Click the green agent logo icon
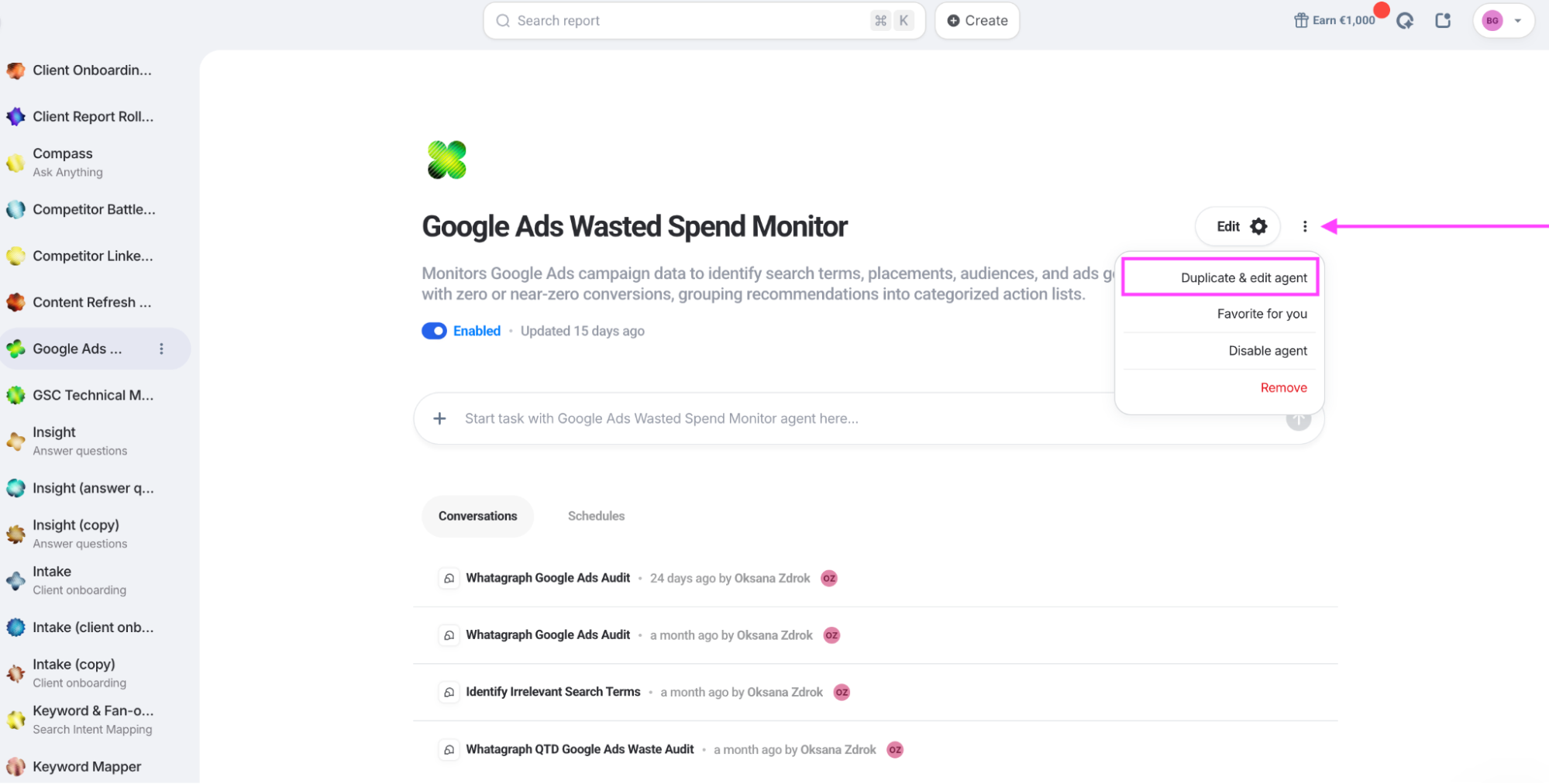The width and height of the screenshot is (1549, 784). [447, 160]
